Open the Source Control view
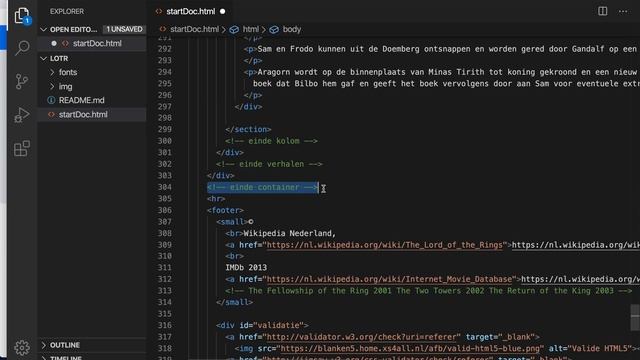 (22, 81)
